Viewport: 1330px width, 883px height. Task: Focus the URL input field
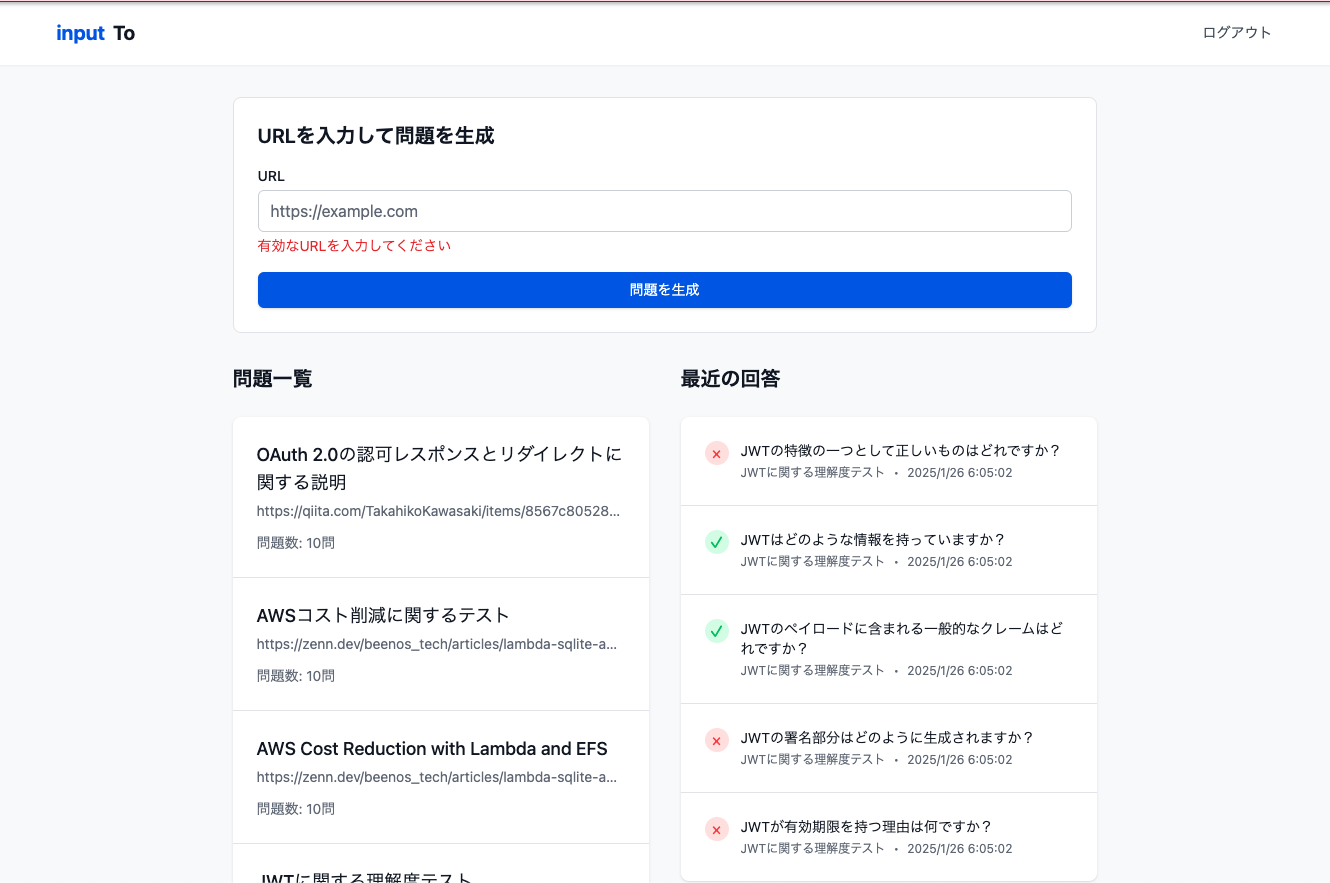[x=664, y=211]
